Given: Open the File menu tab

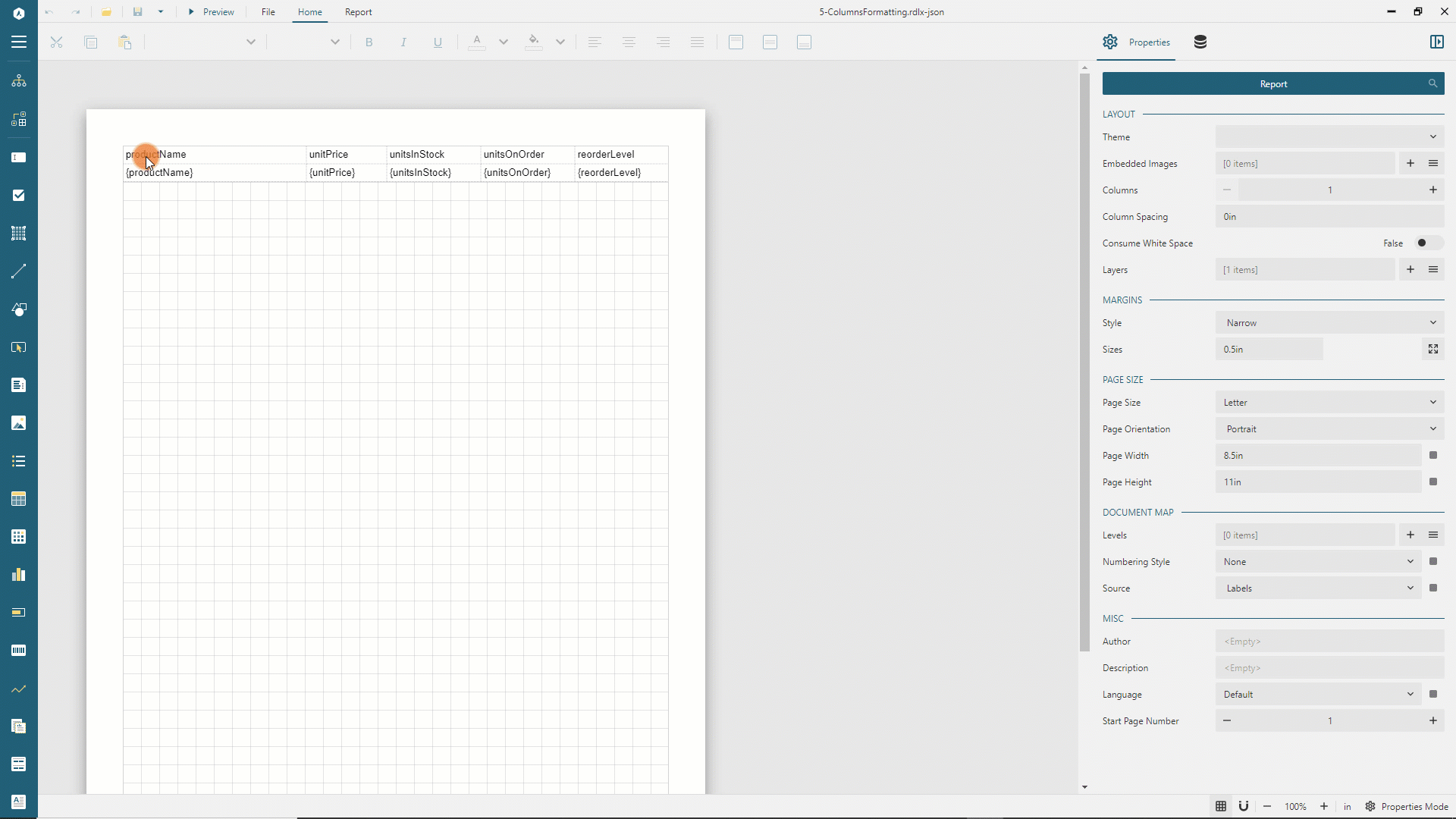Looking at the screenshot, I should coord(268,12).
